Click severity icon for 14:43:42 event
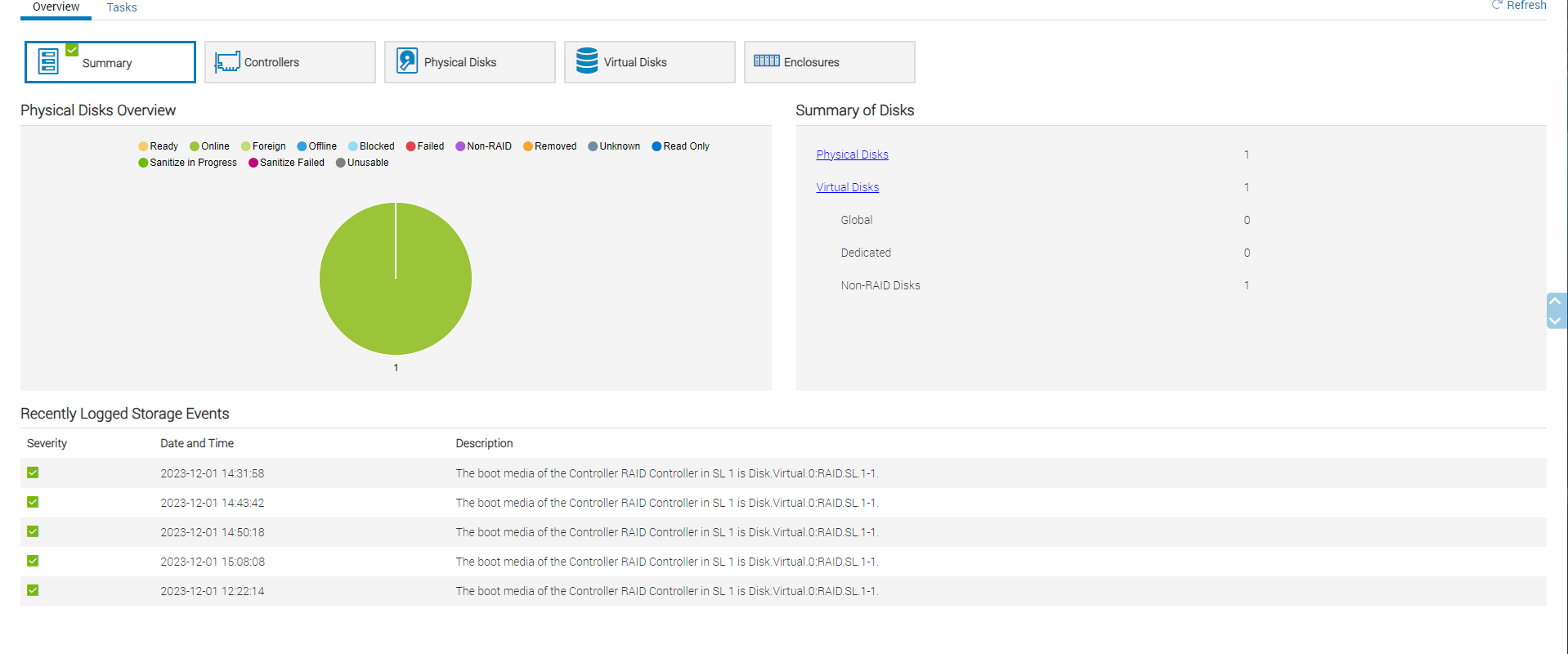 click(x=33, y=502)
